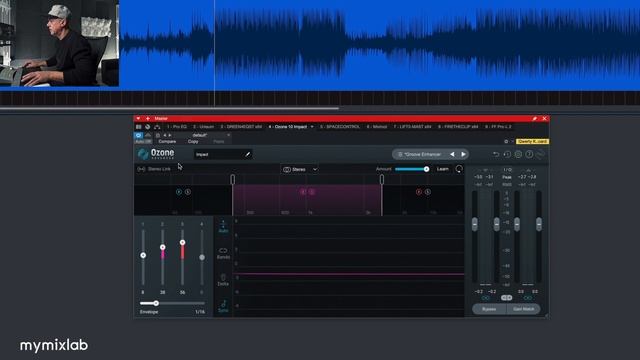Toggle input gain link icon

(x=485, y=298)
